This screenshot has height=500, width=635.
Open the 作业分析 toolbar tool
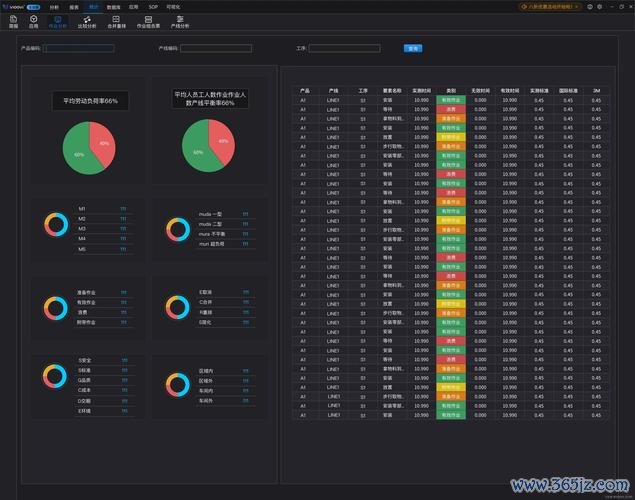pyautogui.click(x=58, y=22)
